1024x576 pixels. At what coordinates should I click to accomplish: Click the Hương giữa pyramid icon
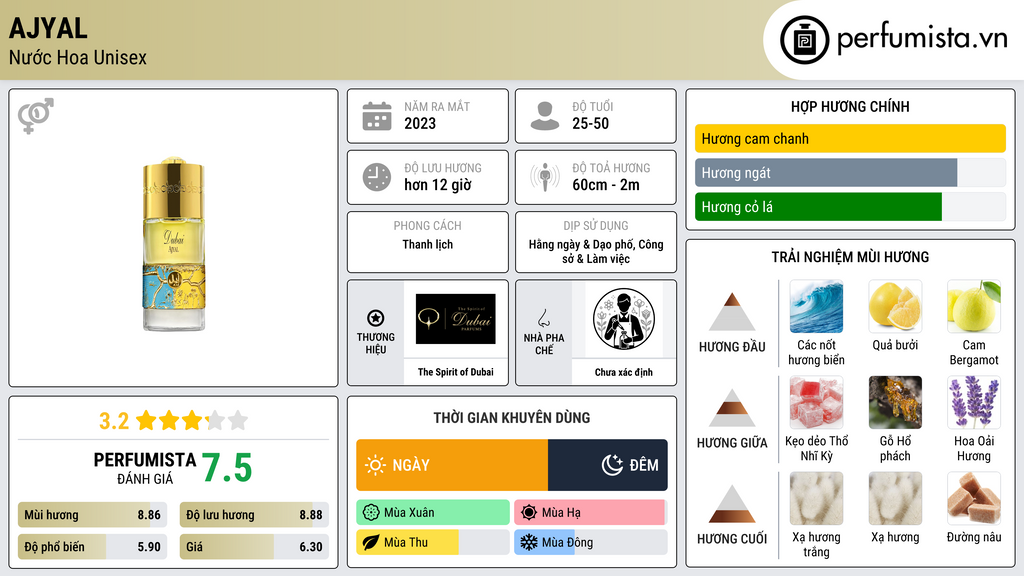click(732, 408)
